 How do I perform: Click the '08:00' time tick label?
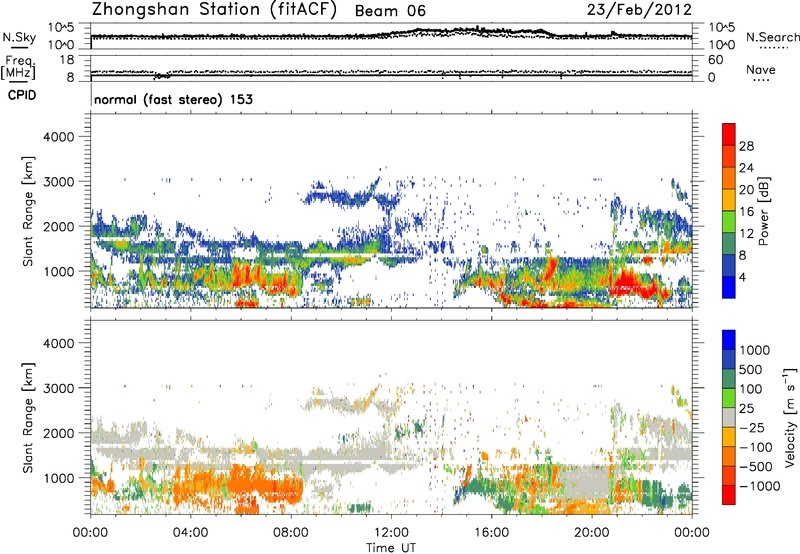[291, 533]
